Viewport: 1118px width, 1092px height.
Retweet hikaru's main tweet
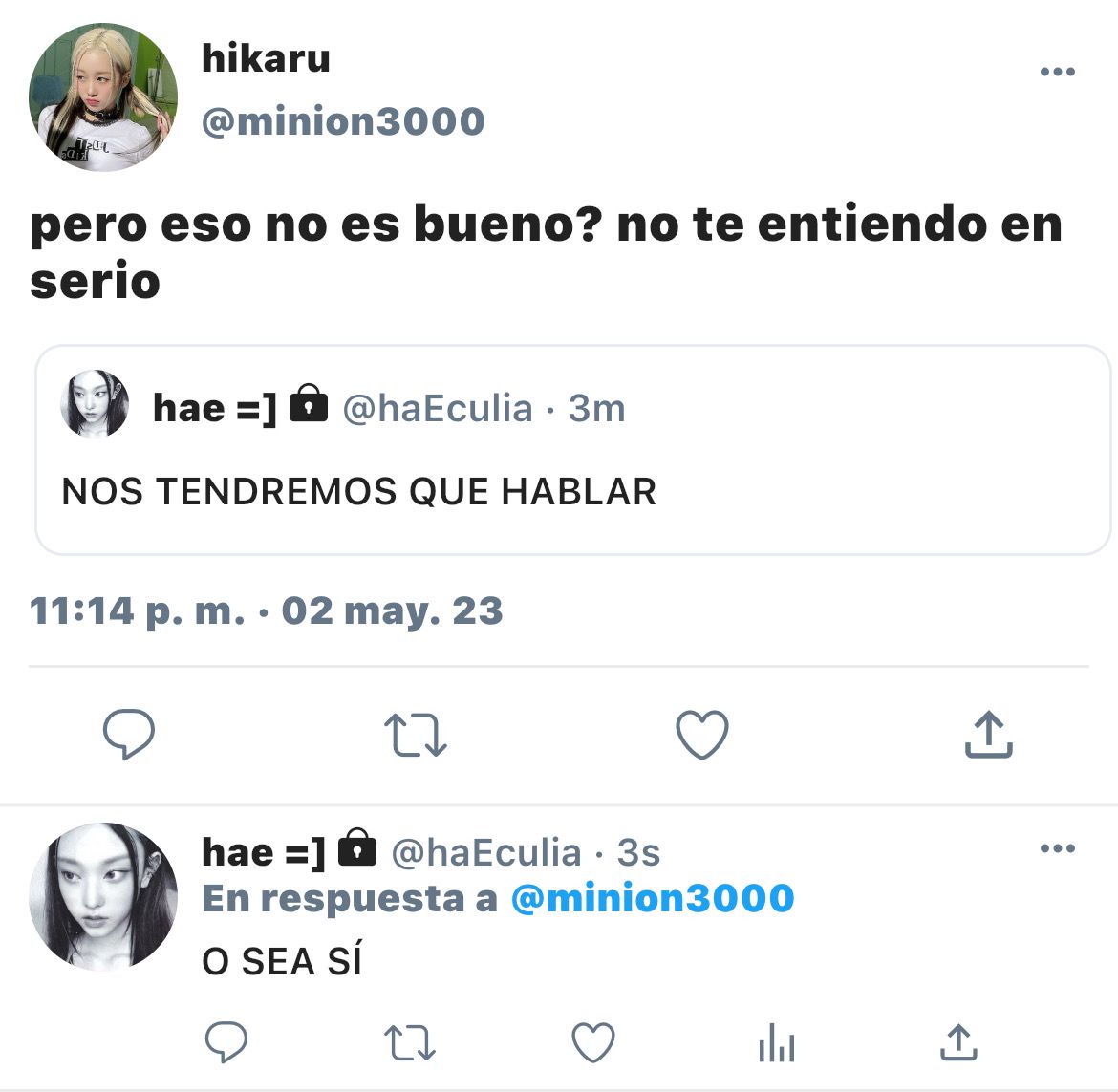pos(416,735)
